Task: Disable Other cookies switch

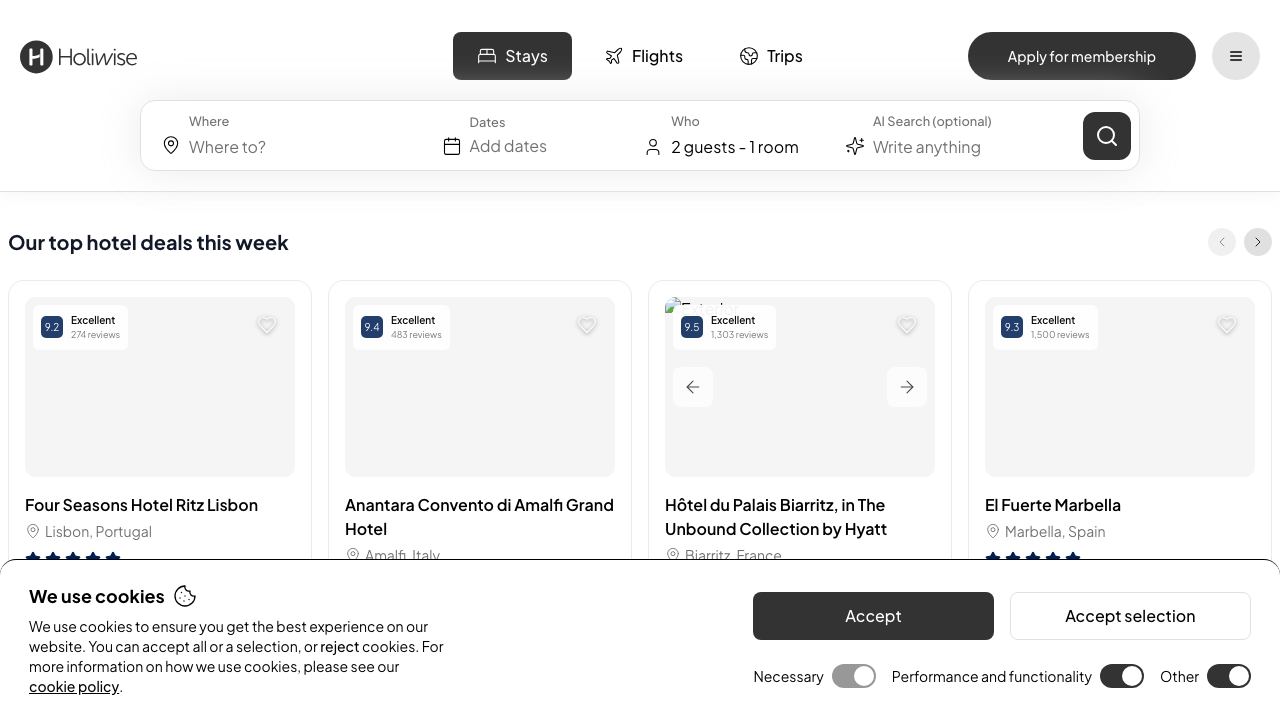Action: (1229, 677)
